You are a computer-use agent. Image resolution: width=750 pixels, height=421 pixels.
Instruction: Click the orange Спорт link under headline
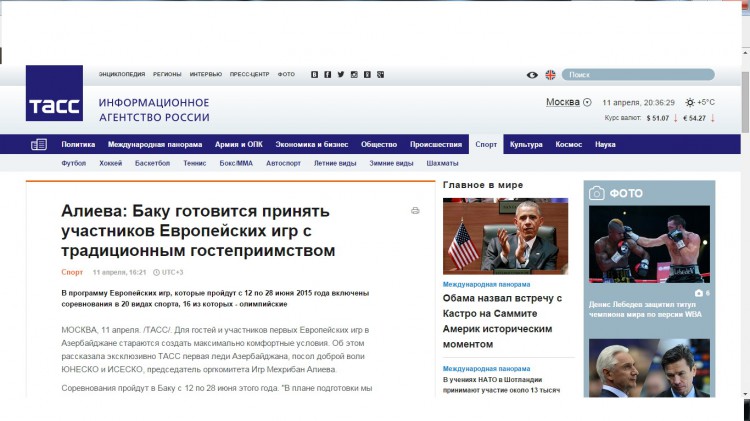point(72,271)
